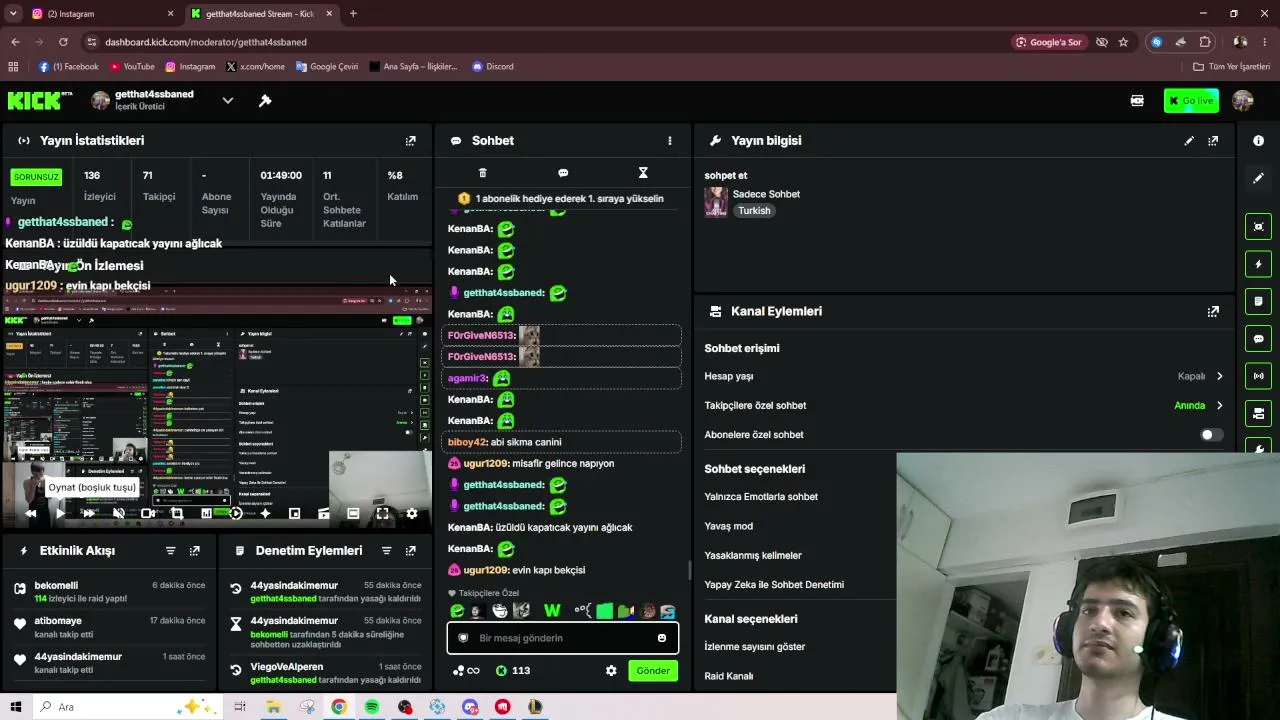Go to Kick home via the KICK logo
The image size is (1280, 720).
40,100
